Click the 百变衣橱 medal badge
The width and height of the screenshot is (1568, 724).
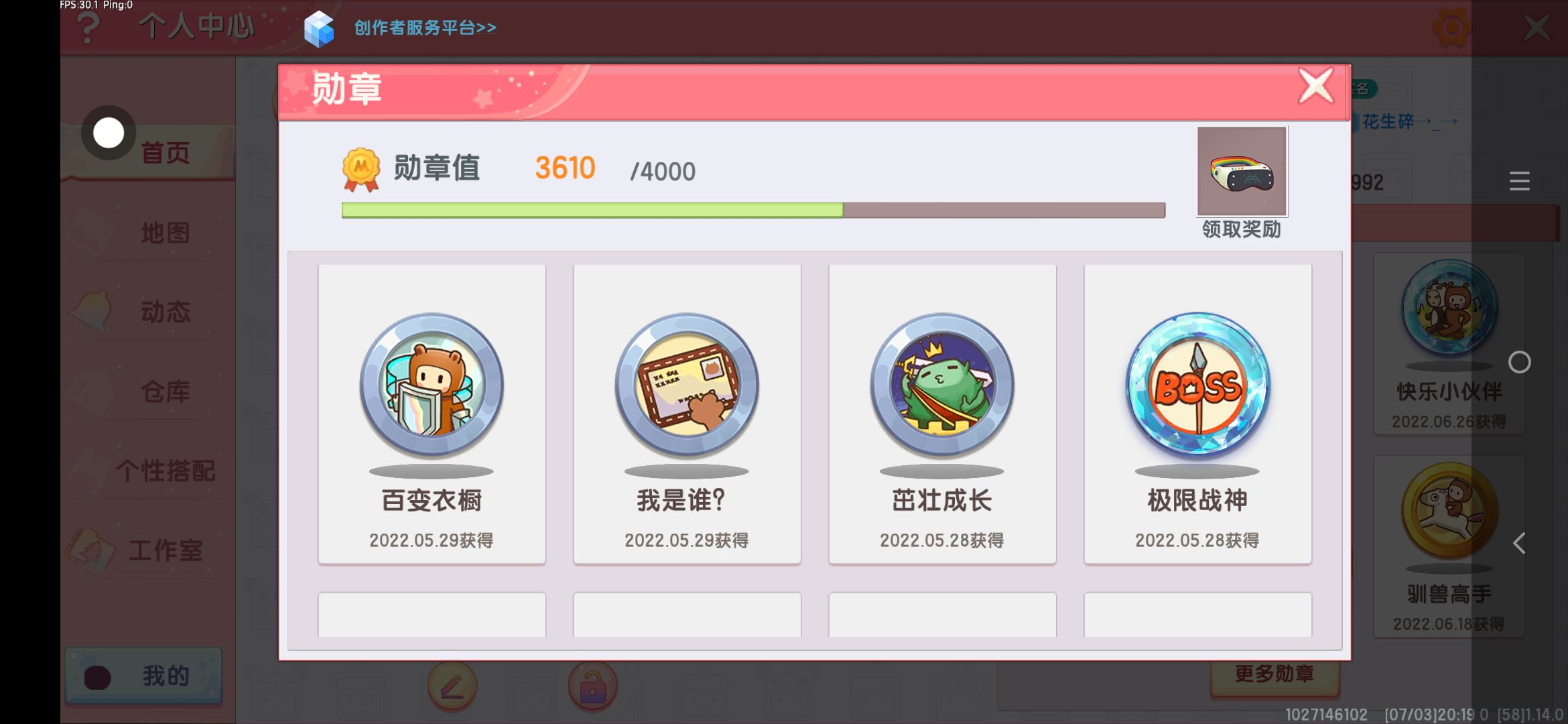(432, 385)
